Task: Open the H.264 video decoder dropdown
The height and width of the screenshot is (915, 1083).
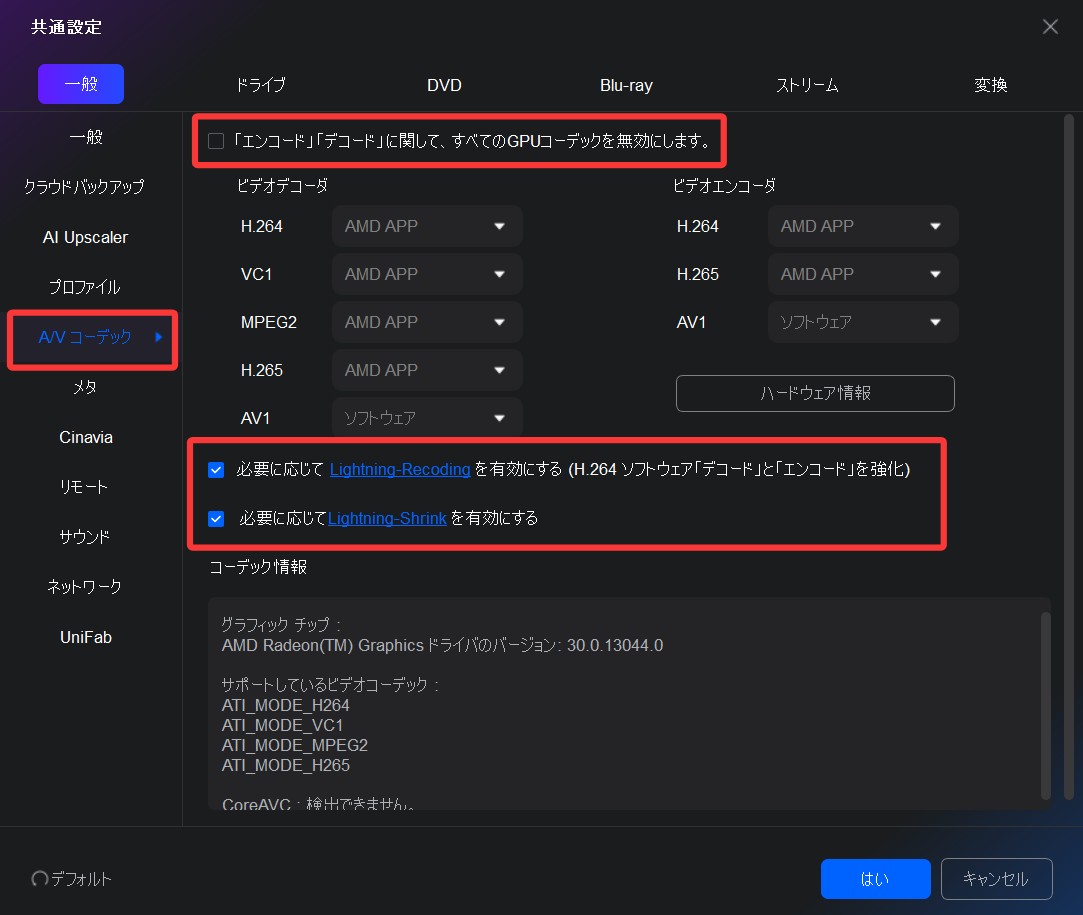Action: tap(427, 226)
